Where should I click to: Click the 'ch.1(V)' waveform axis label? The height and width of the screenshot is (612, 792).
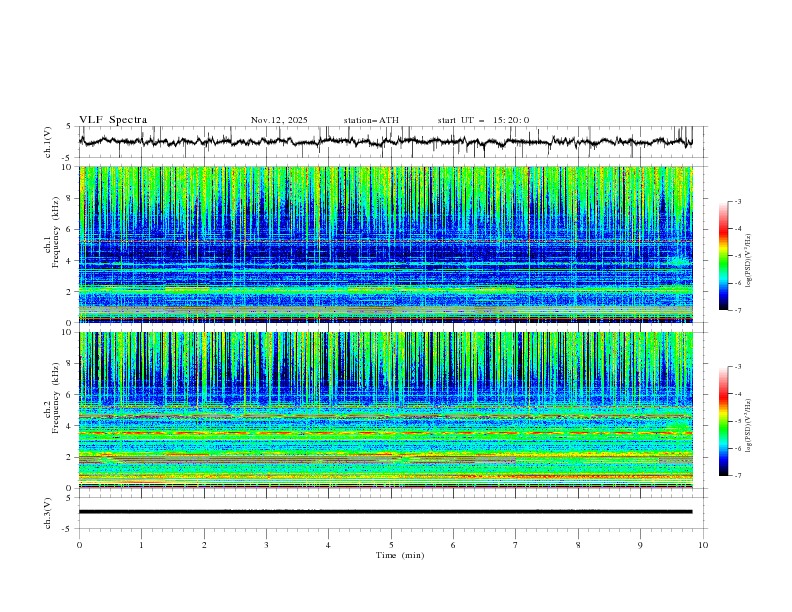pos(48,142)
